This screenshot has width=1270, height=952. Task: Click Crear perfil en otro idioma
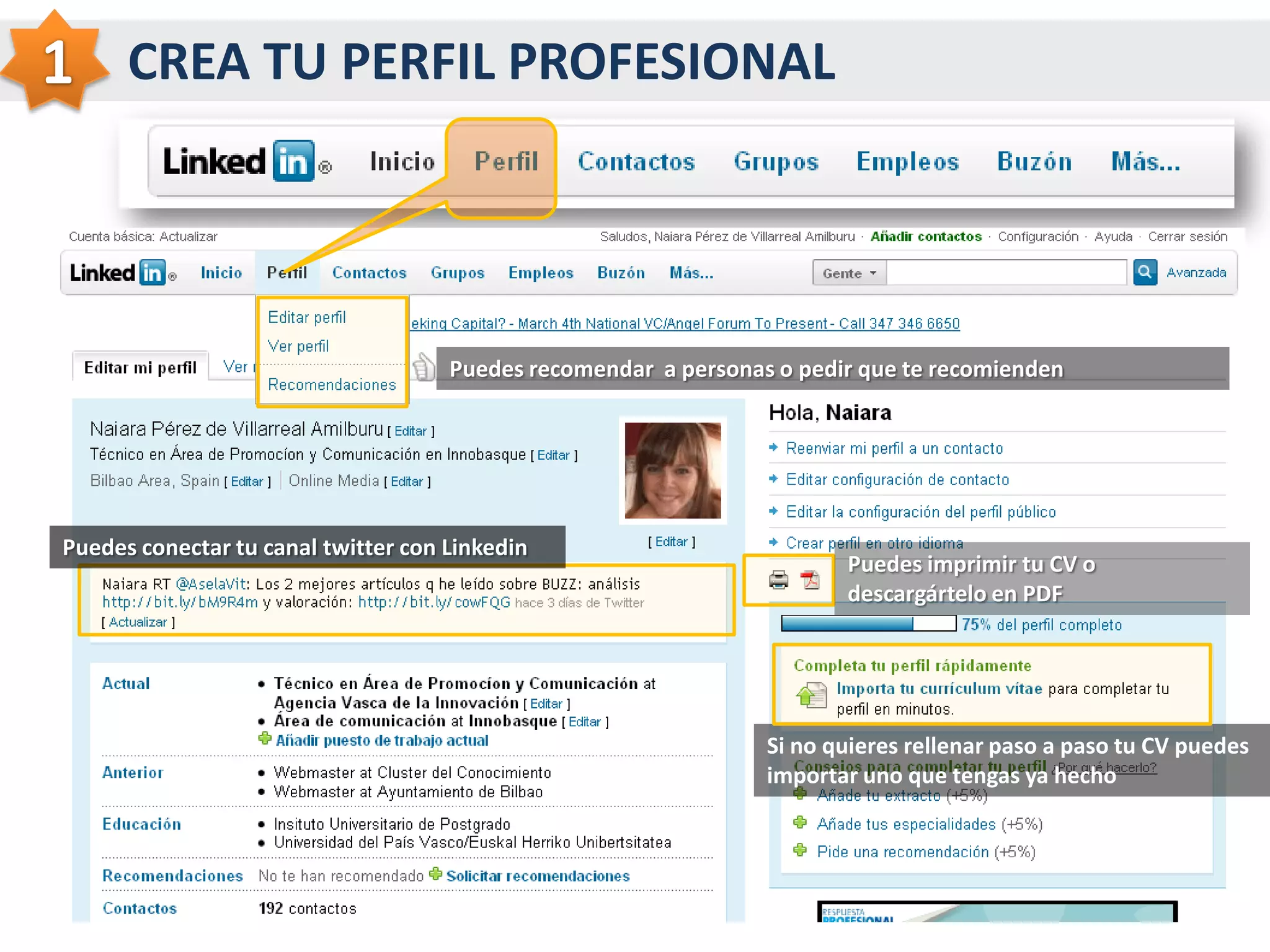[x=874, y=543]
